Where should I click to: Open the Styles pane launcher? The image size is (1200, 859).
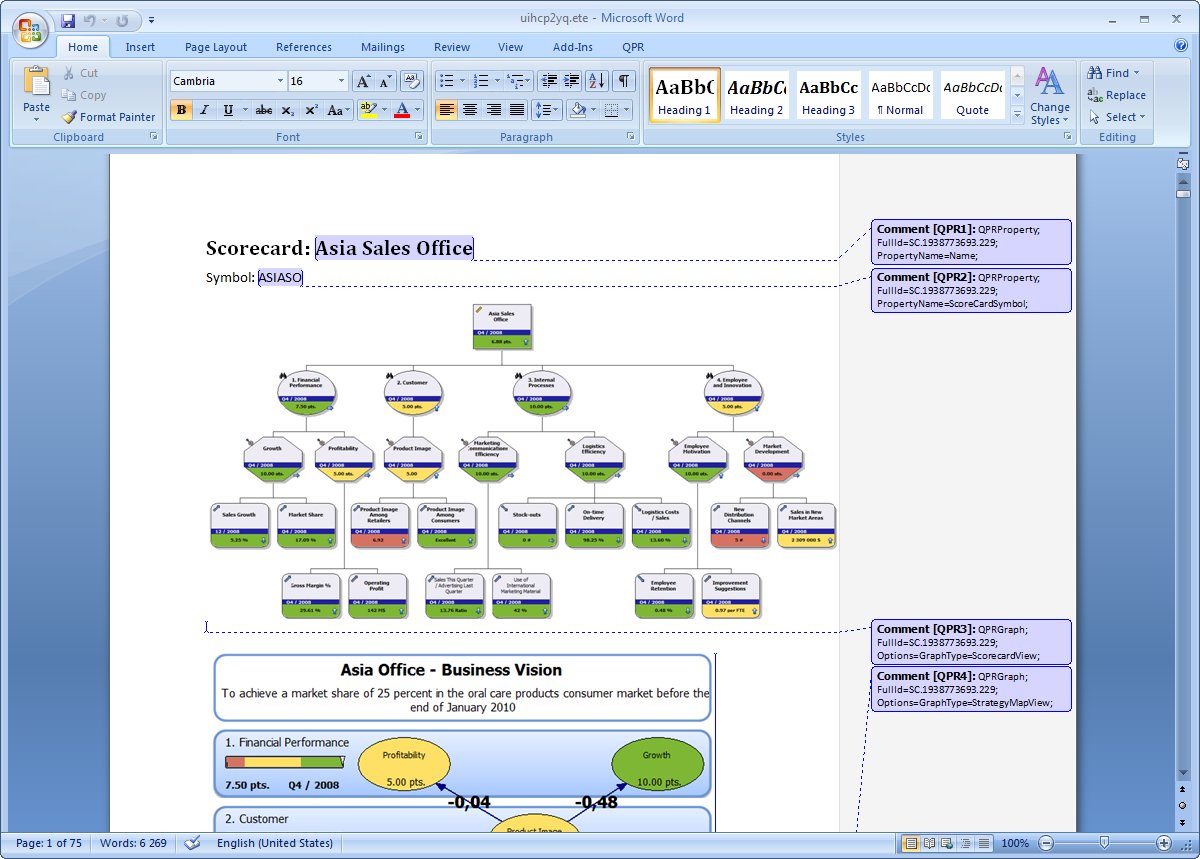coord(1066,137)
